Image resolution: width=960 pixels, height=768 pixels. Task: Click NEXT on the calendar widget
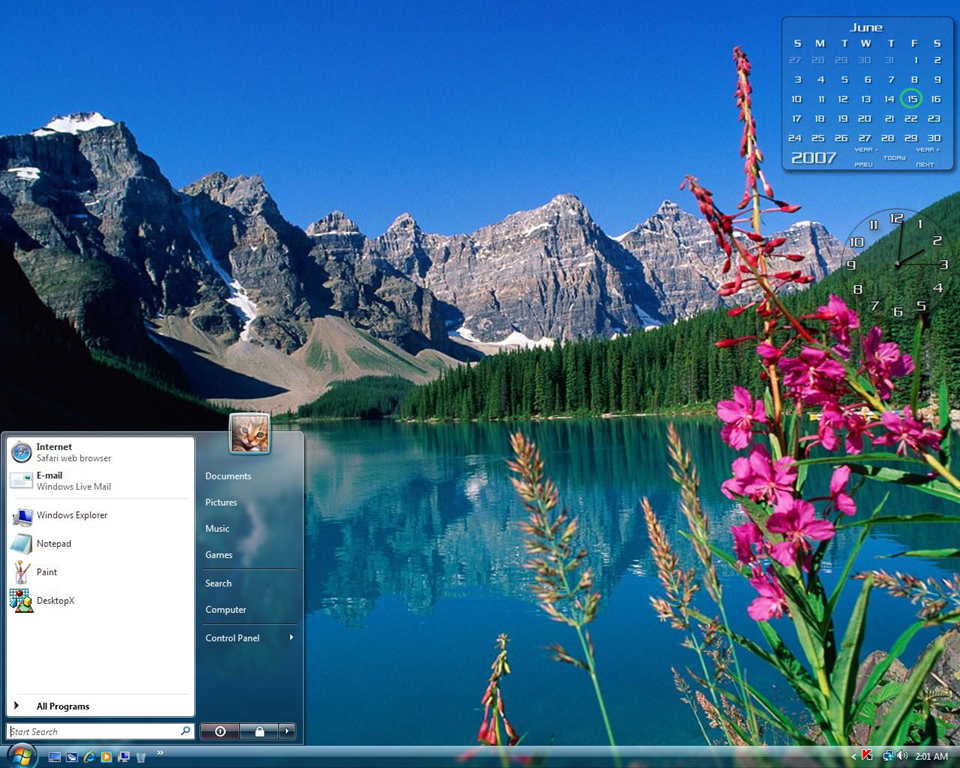click(x=924, y=164)
